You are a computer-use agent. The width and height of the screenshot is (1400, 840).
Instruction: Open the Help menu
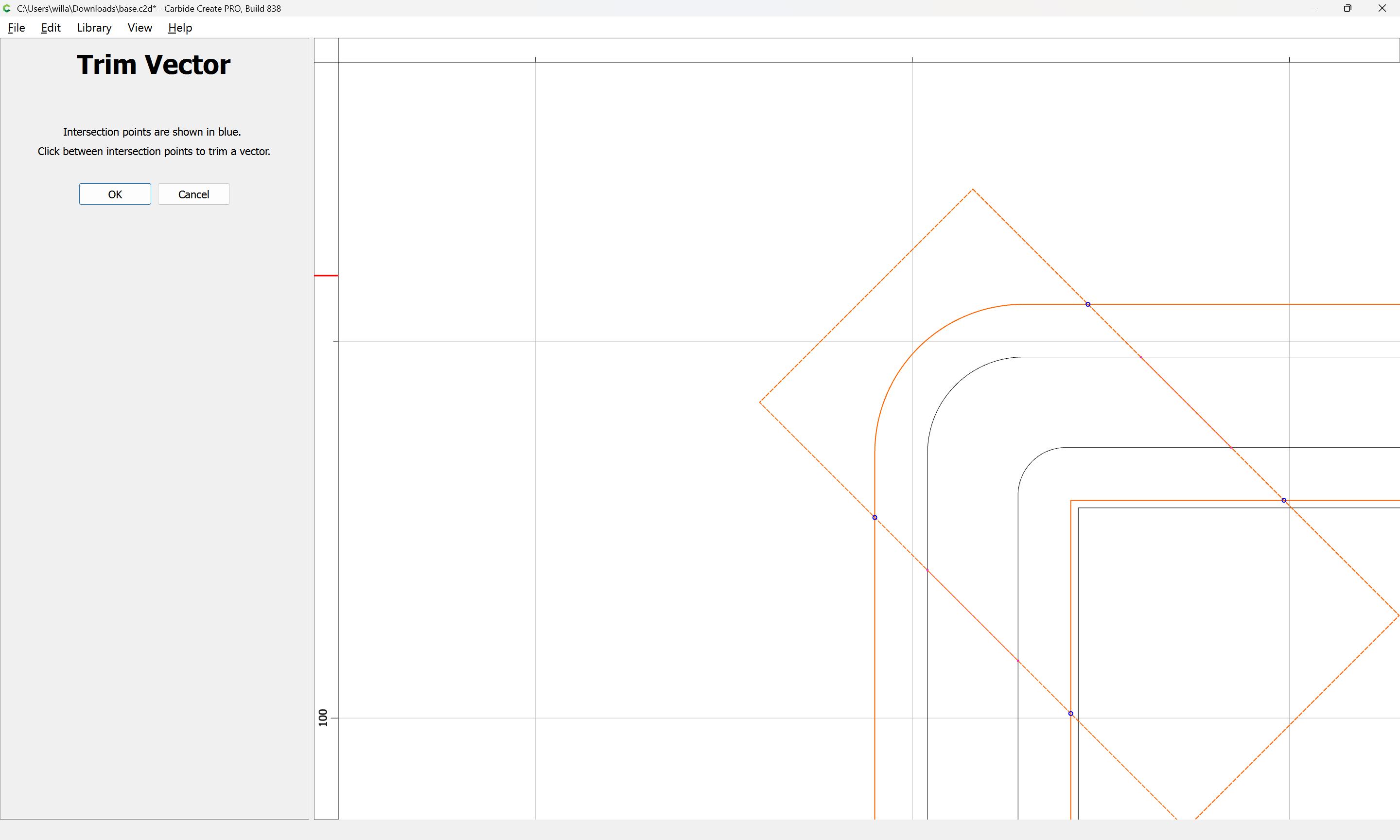coord(180,28)
